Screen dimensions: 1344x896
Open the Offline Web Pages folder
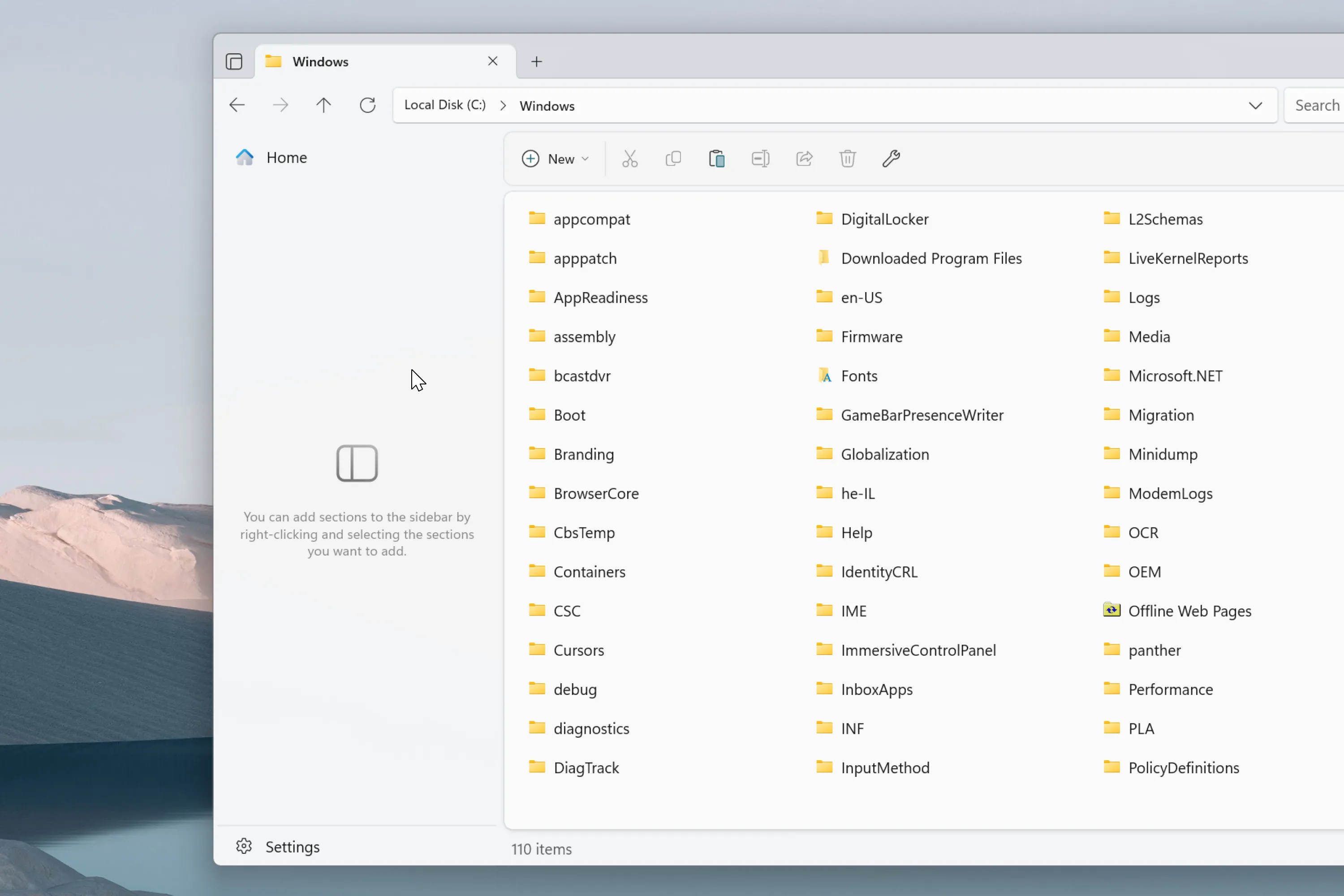[1189, 610]
